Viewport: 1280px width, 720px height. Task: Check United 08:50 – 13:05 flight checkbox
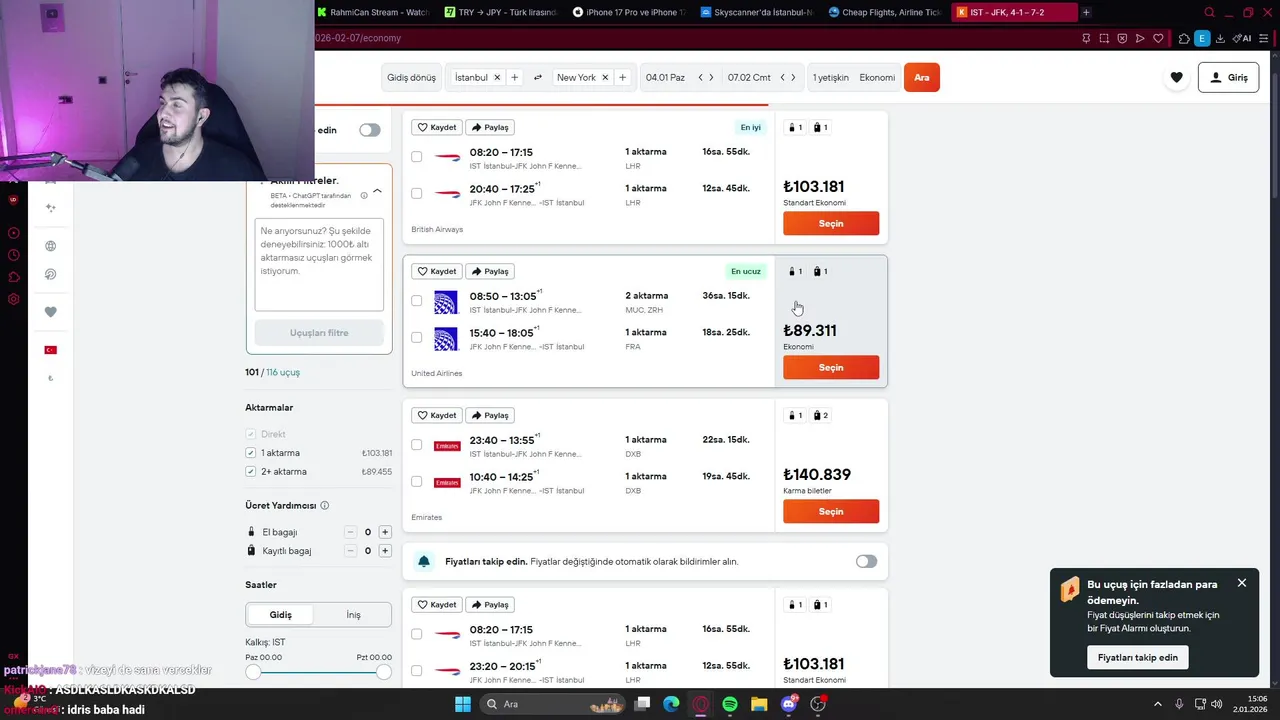(417, 301)
